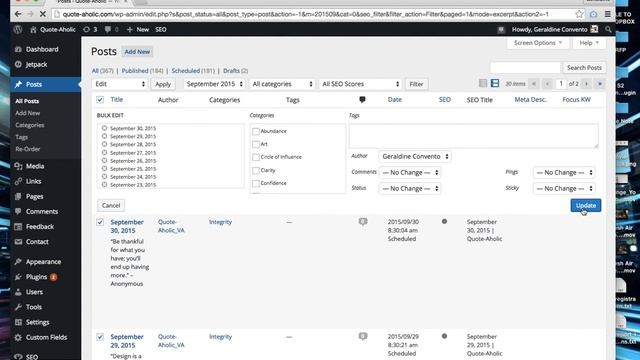640x360 pixels.
Task: Click the WordPress logo in admin bar
Action: point(18,29)
